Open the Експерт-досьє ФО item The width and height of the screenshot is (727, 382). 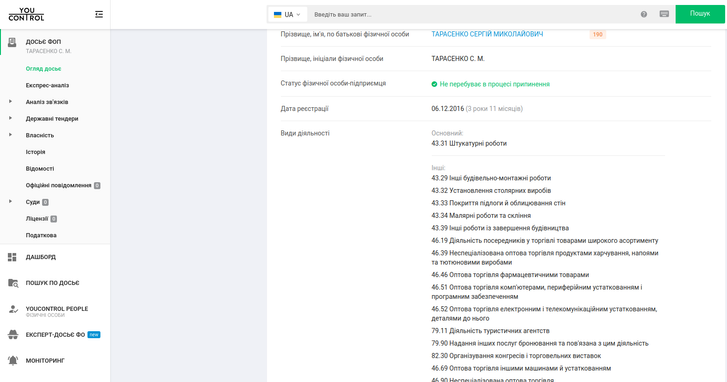pos(55,335)
